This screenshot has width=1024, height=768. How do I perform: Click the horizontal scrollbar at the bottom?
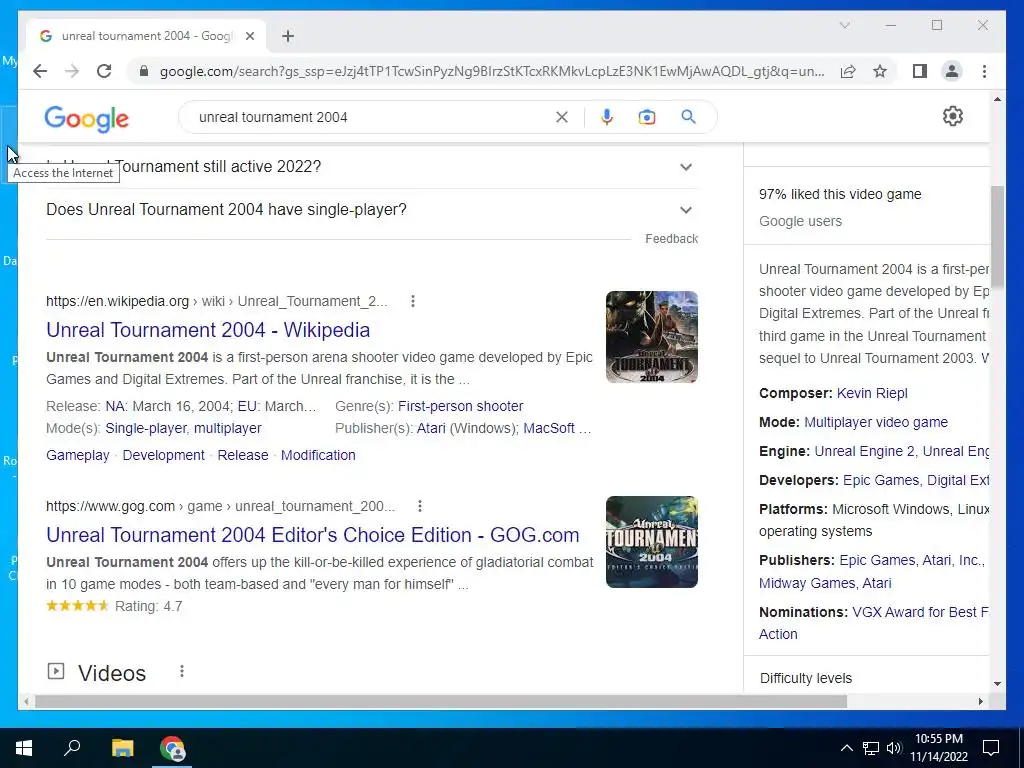[441, 701]
